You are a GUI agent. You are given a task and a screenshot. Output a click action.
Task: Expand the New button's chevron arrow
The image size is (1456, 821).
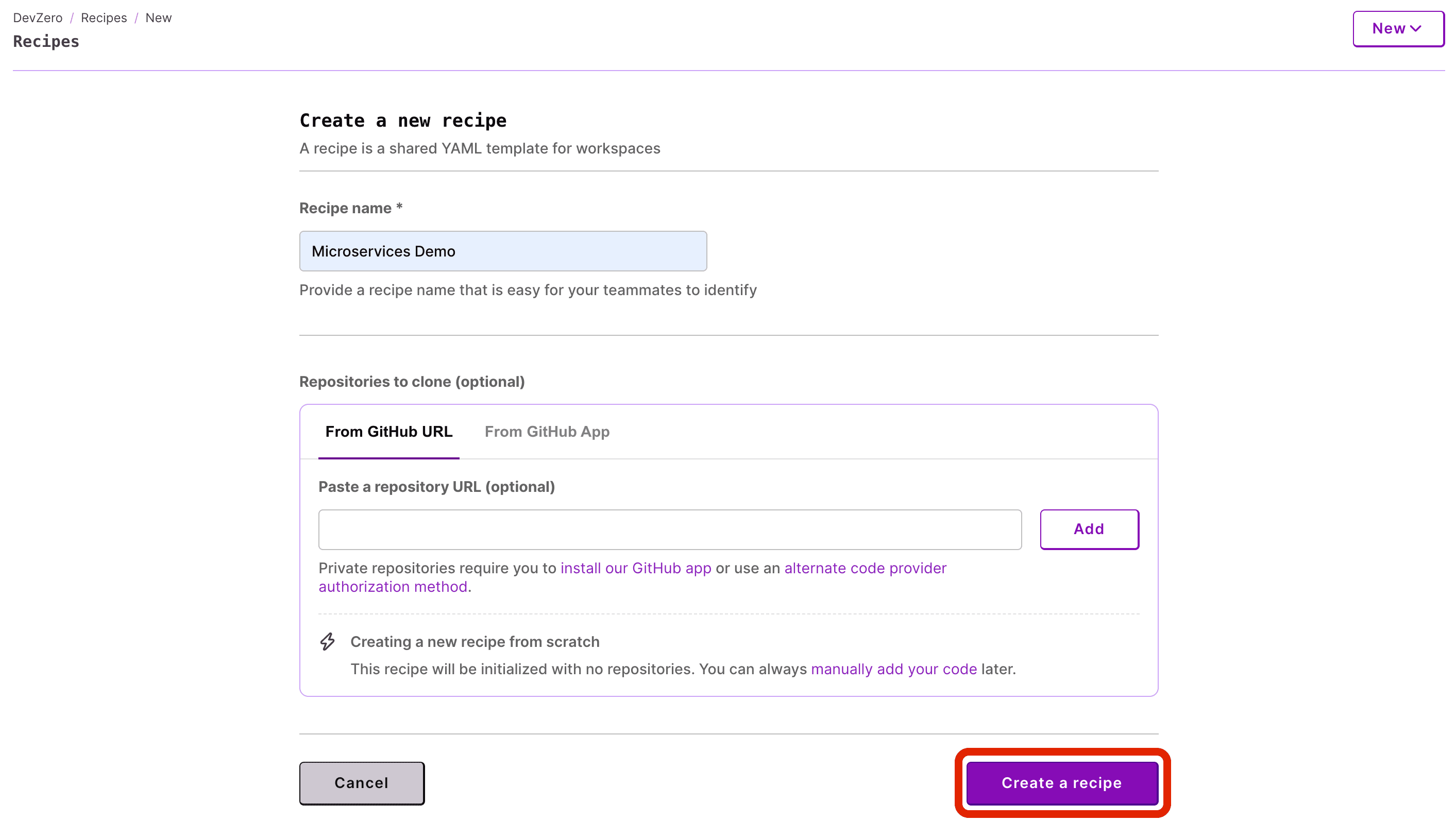tap(1416, 28)
